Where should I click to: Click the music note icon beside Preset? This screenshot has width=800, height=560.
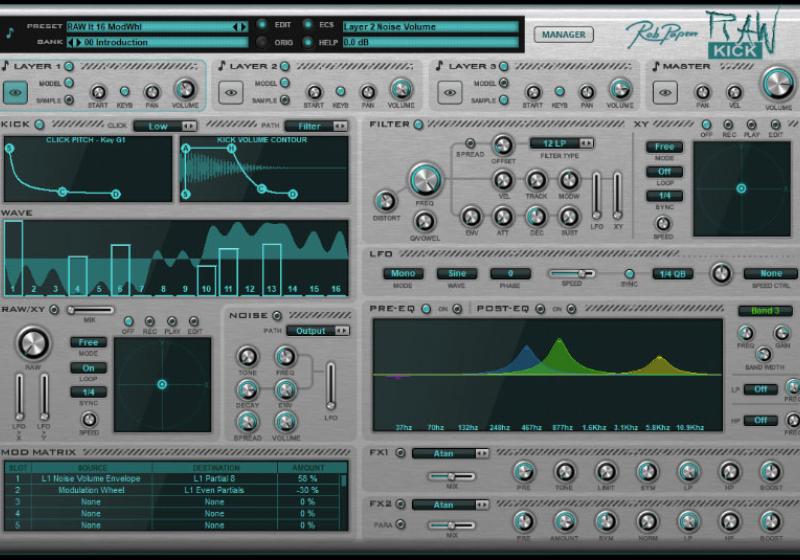tap(10, 34)
